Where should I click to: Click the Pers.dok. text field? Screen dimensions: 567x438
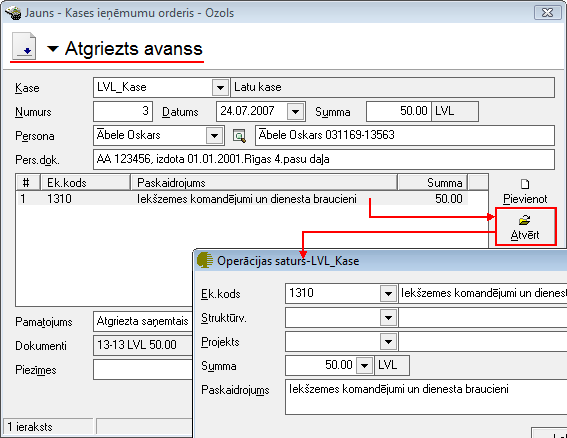point(324,160)
